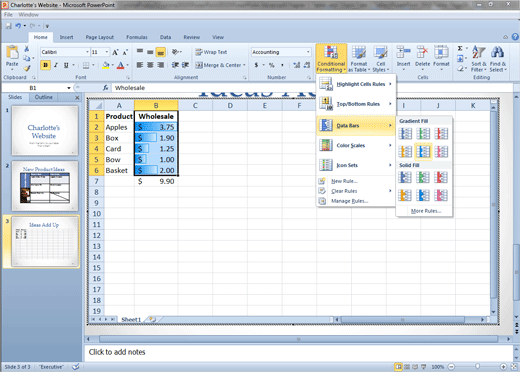Open the Accounting number format dropdown
This screenshot has height=372, width=520.
(x=308, y=52)
